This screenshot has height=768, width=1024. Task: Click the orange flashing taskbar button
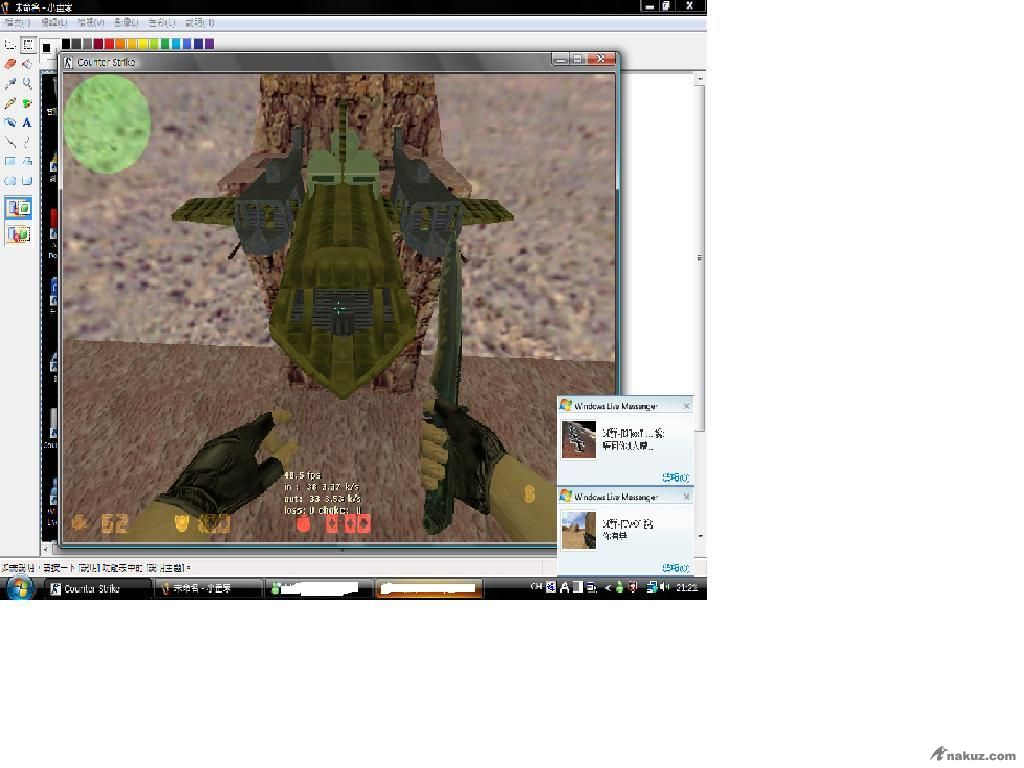[x=428, y=588]
